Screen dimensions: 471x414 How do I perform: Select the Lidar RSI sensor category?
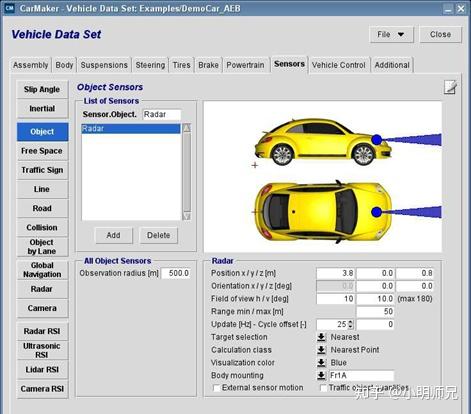(42, 370)
